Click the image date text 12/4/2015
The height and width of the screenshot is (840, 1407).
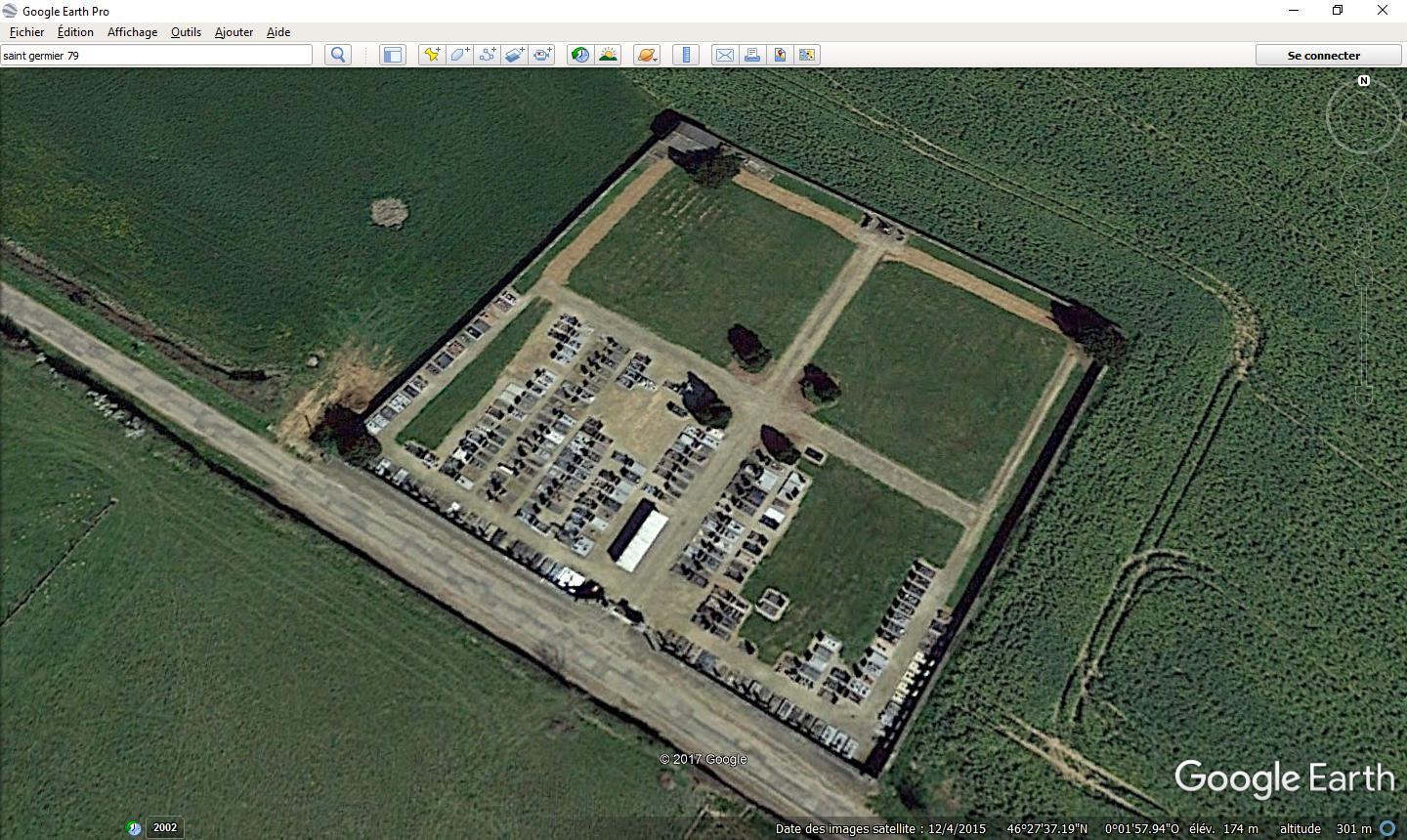[x=957, y=828]
